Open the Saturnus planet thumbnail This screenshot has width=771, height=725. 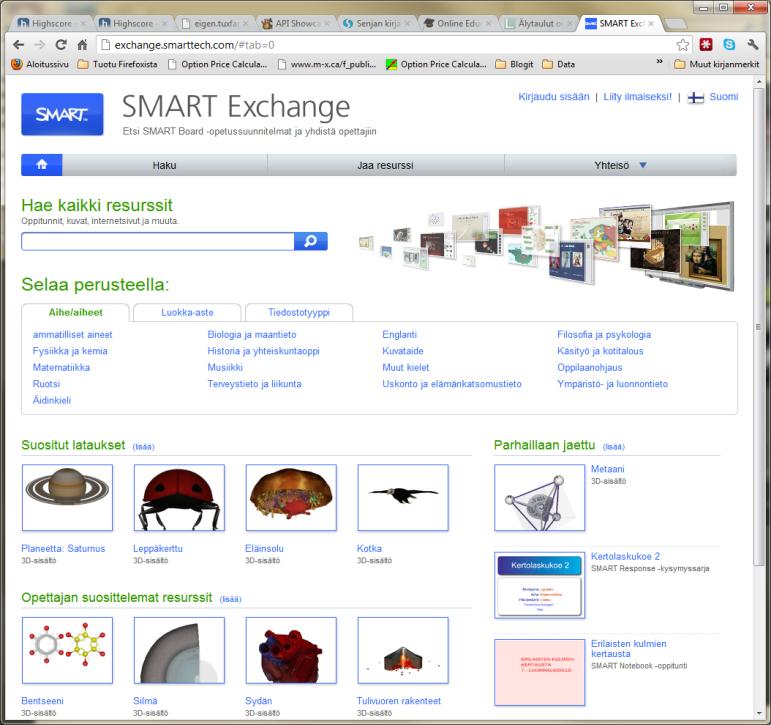pyautogui.click(x=67, y=497)
